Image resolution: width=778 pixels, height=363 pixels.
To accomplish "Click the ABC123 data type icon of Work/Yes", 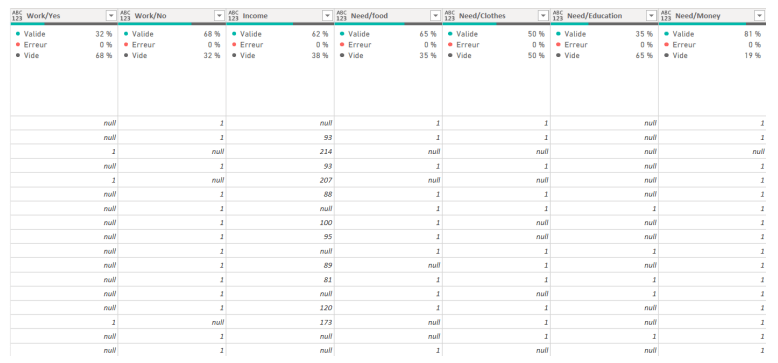I will click(x=17, y=16).
